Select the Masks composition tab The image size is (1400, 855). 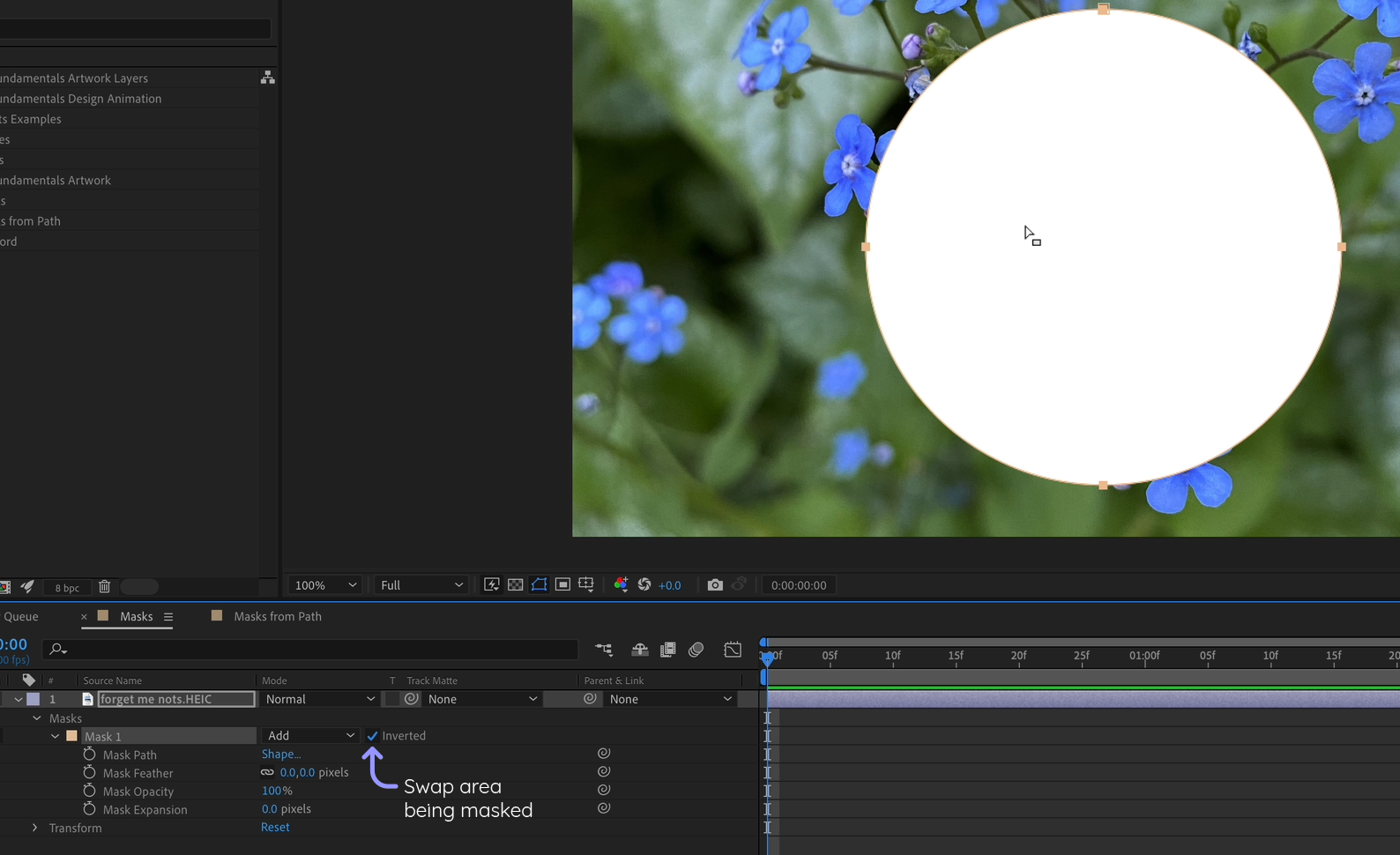(x=136, y=616)
